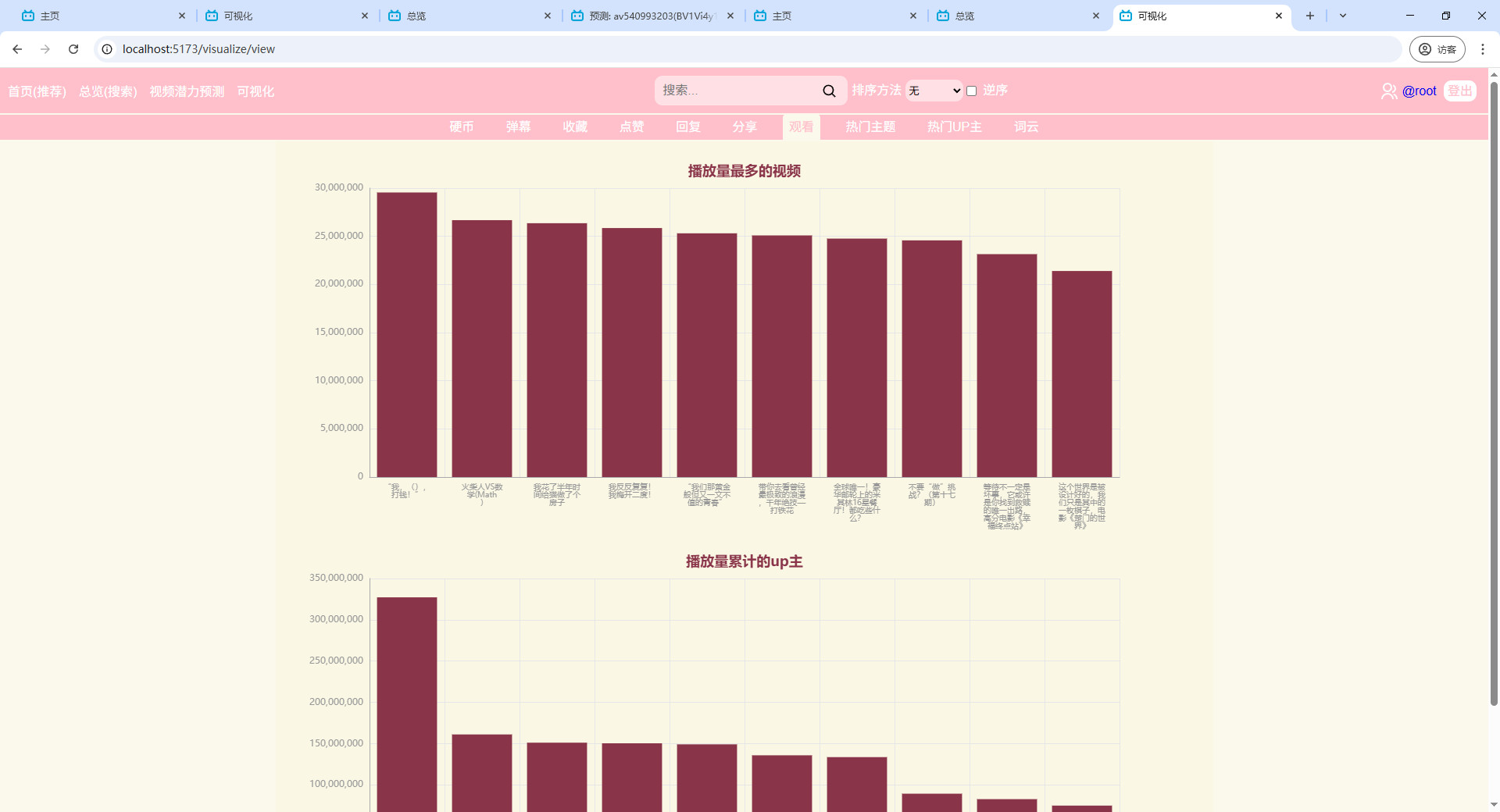Switch to the 热门主题 tab

click(x=870, y=126)
